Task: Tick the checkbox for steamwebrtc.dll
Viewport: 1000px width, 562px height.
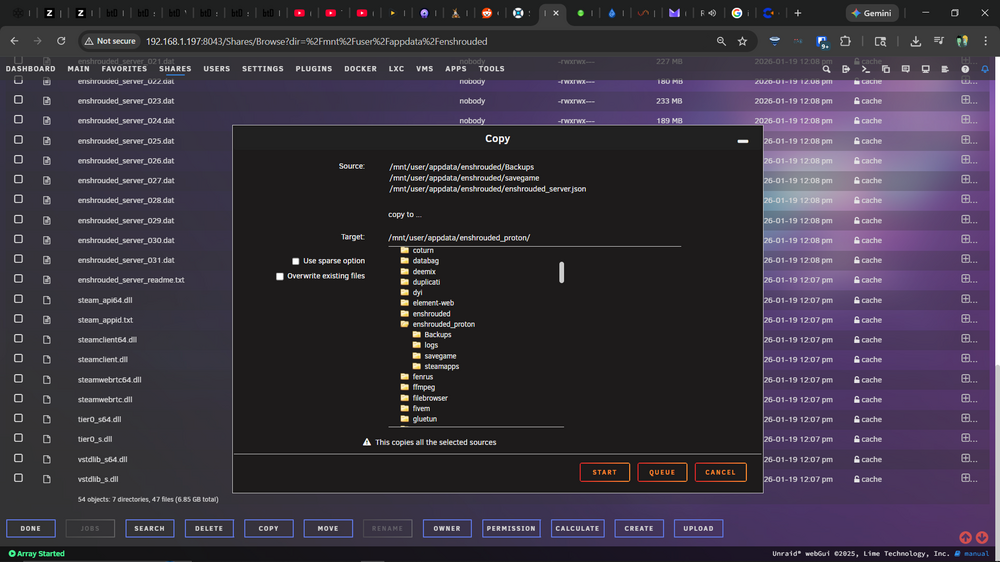Action: [x=18, y=399]
